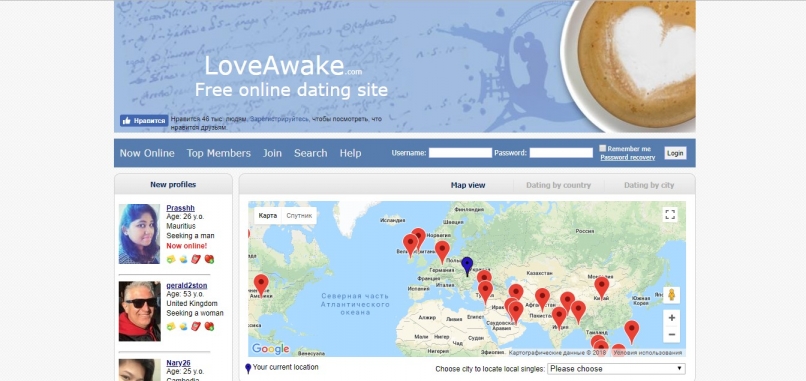Zoom out the map with minus button
This screenshot has width=806, height=381.
(671, 334)
